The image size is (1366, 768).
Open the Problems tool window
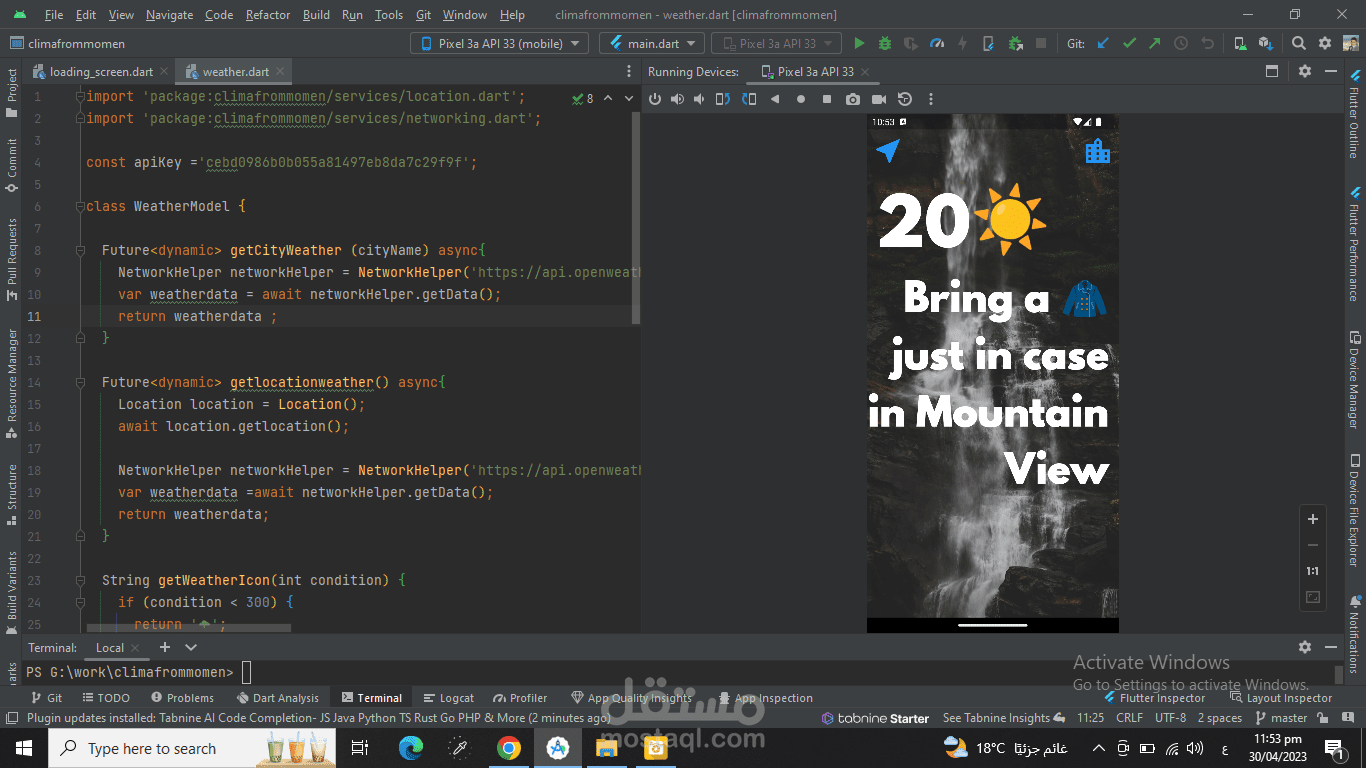pos(182,698)
